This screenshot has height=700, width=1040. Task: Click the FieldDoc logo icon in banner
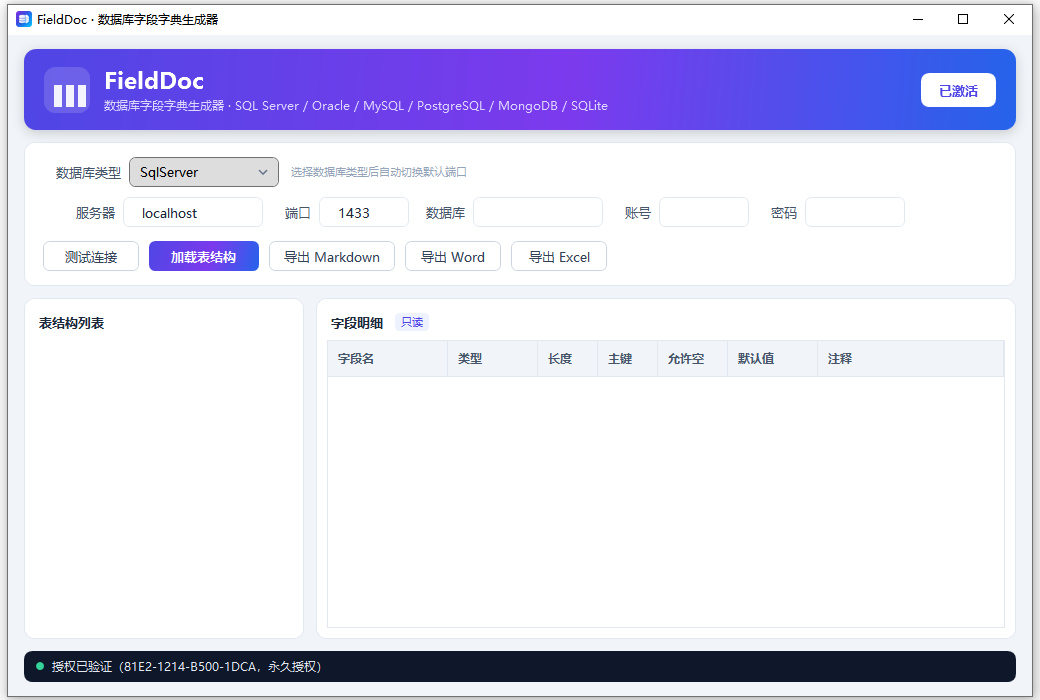click(67, 90)
